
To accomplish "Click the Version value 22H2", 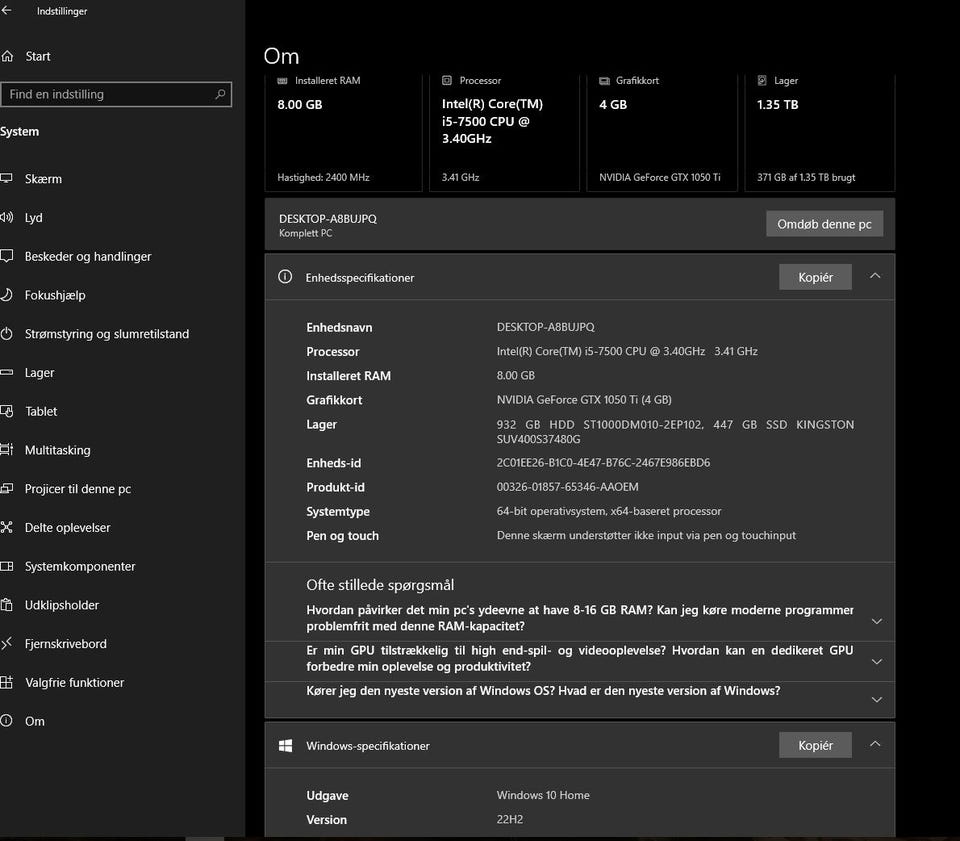I will (509, 820).
